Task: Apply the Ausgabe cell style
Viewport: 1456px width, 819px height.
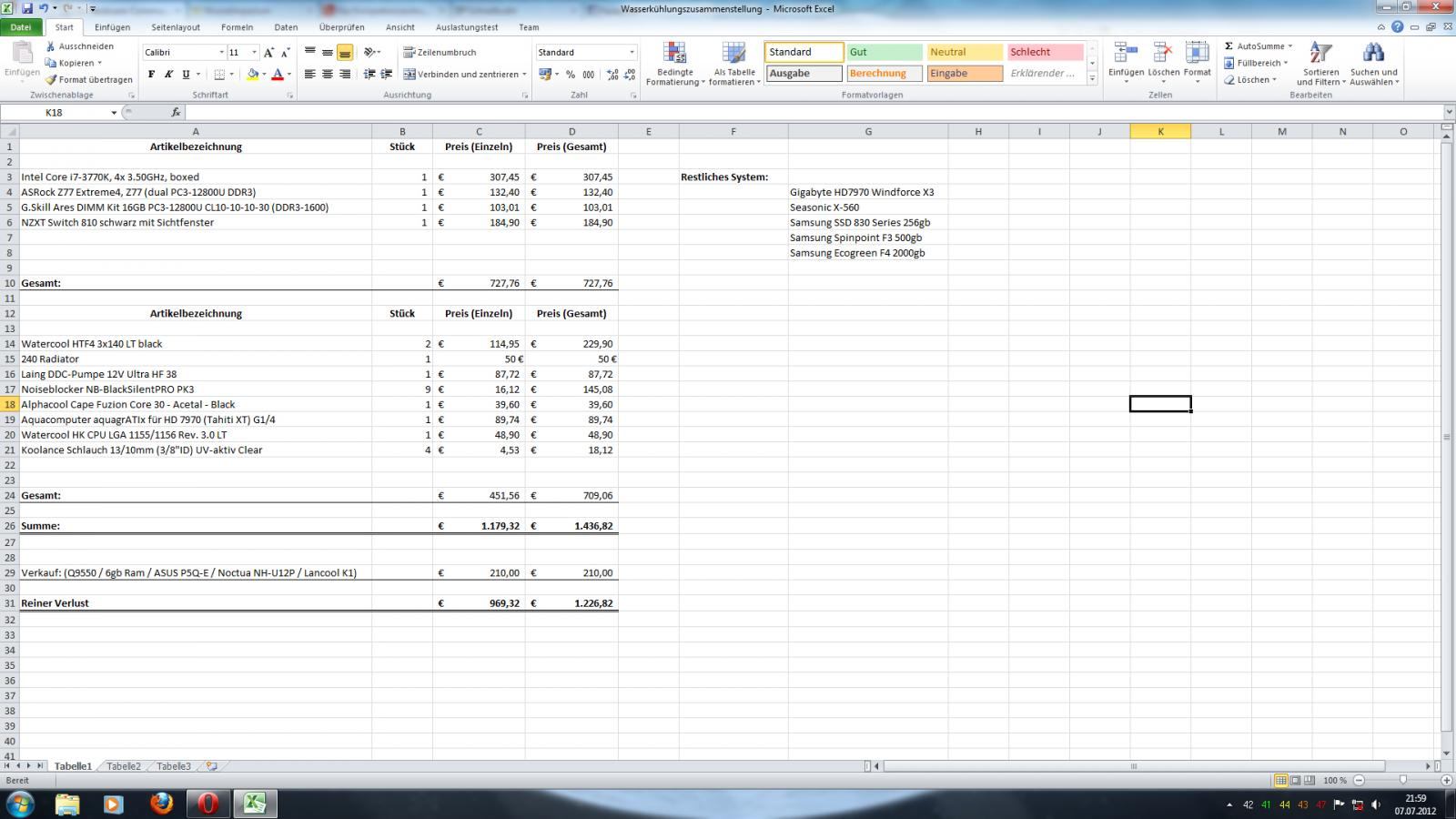Action: coord(804,74)
